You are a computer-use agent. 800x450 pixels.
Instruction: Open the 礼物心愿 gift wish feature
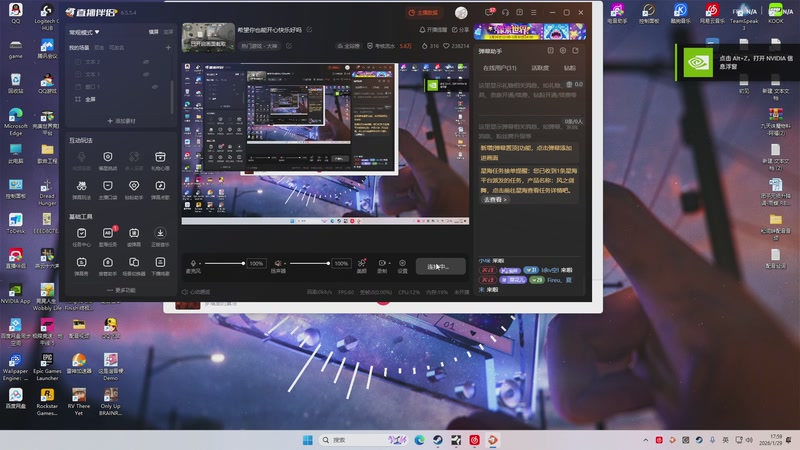(x=160, y=160)
